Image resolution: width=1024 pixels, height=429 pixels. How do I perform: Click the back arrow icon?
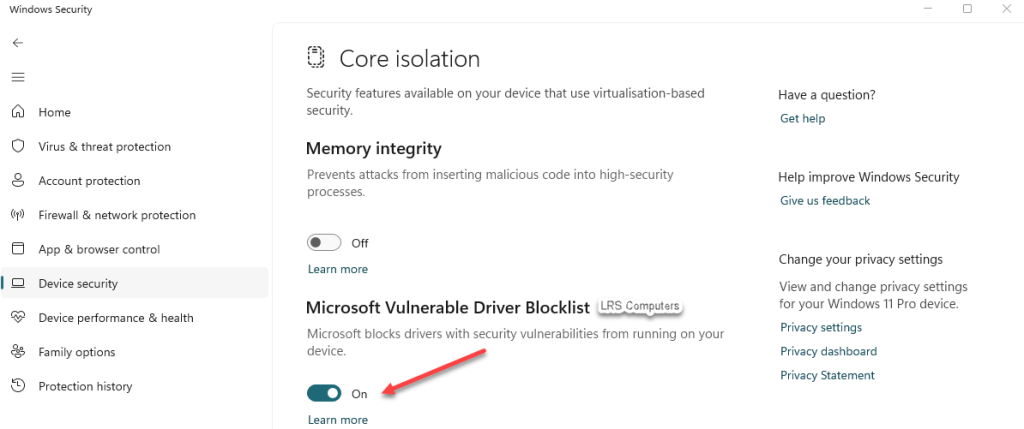18,43
